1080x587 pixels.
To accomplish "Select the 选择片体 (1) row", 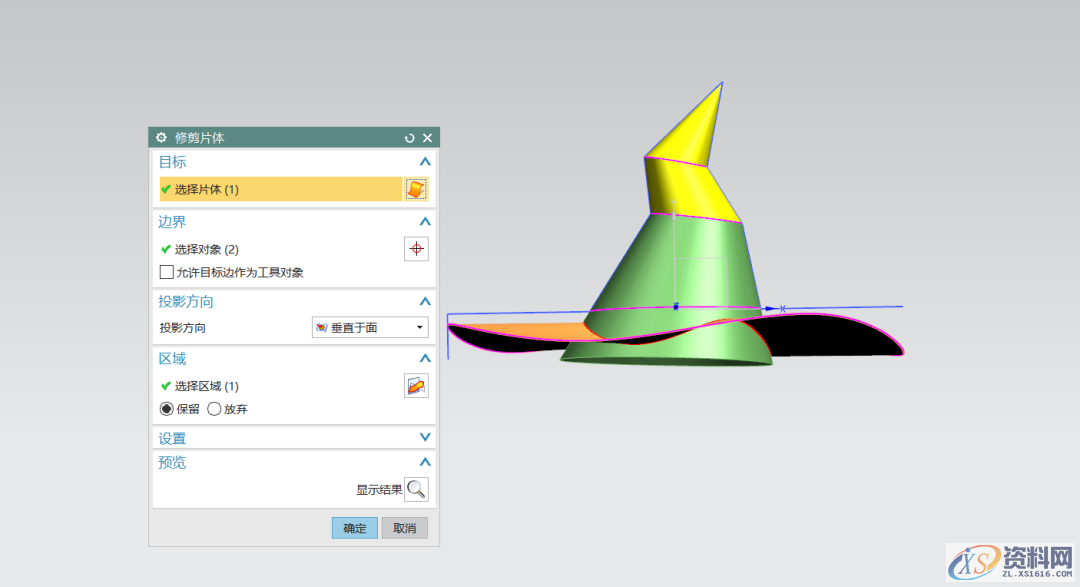I will [x=280, y=189].
